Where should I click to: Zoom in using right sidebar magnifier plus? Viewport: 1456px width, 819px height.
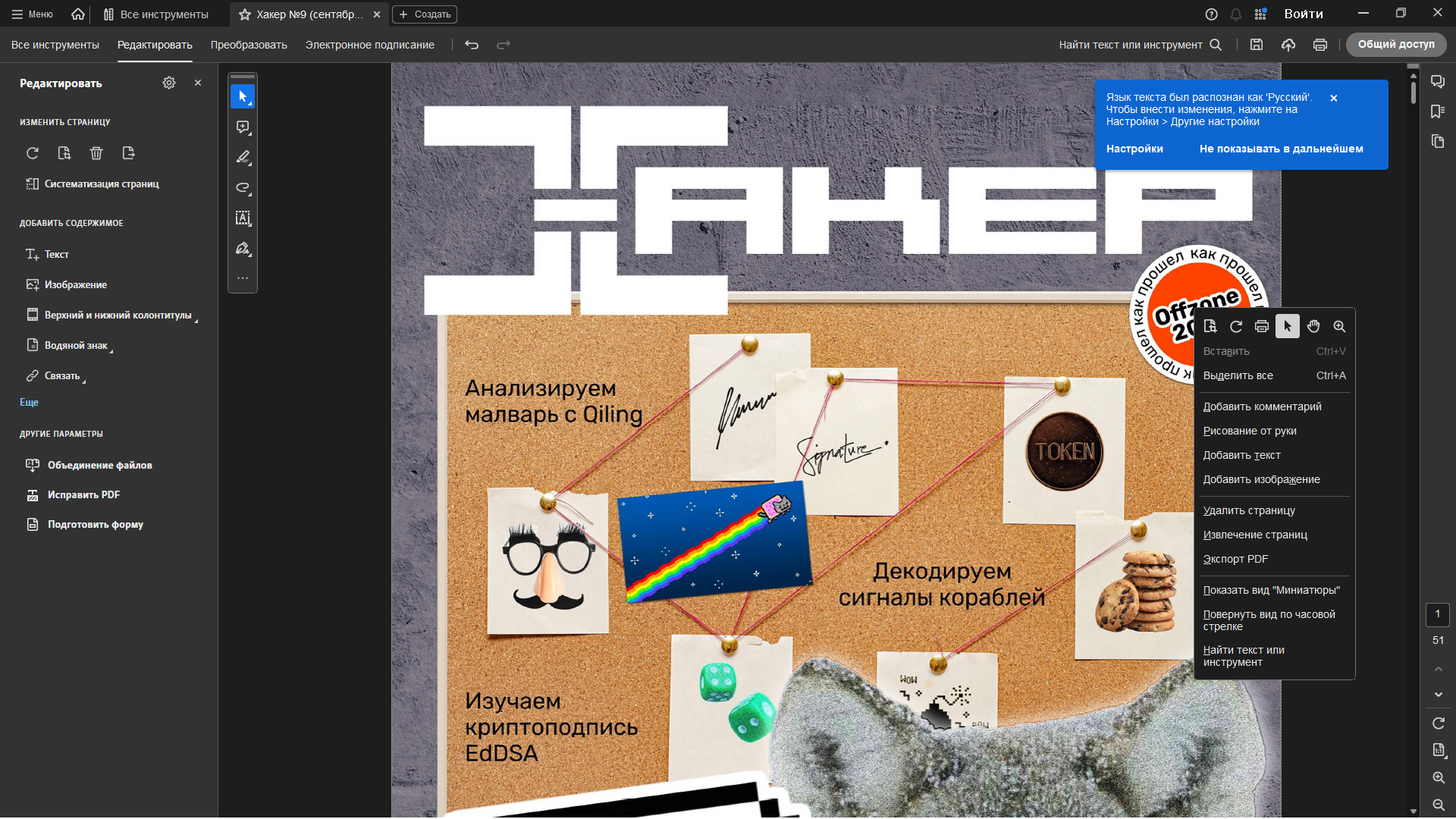coord(1439,778)
